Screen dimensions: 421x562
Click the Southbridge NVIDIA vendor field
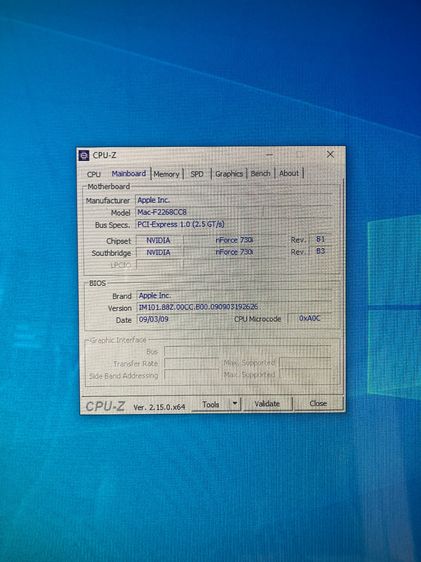tap(159, 252)
